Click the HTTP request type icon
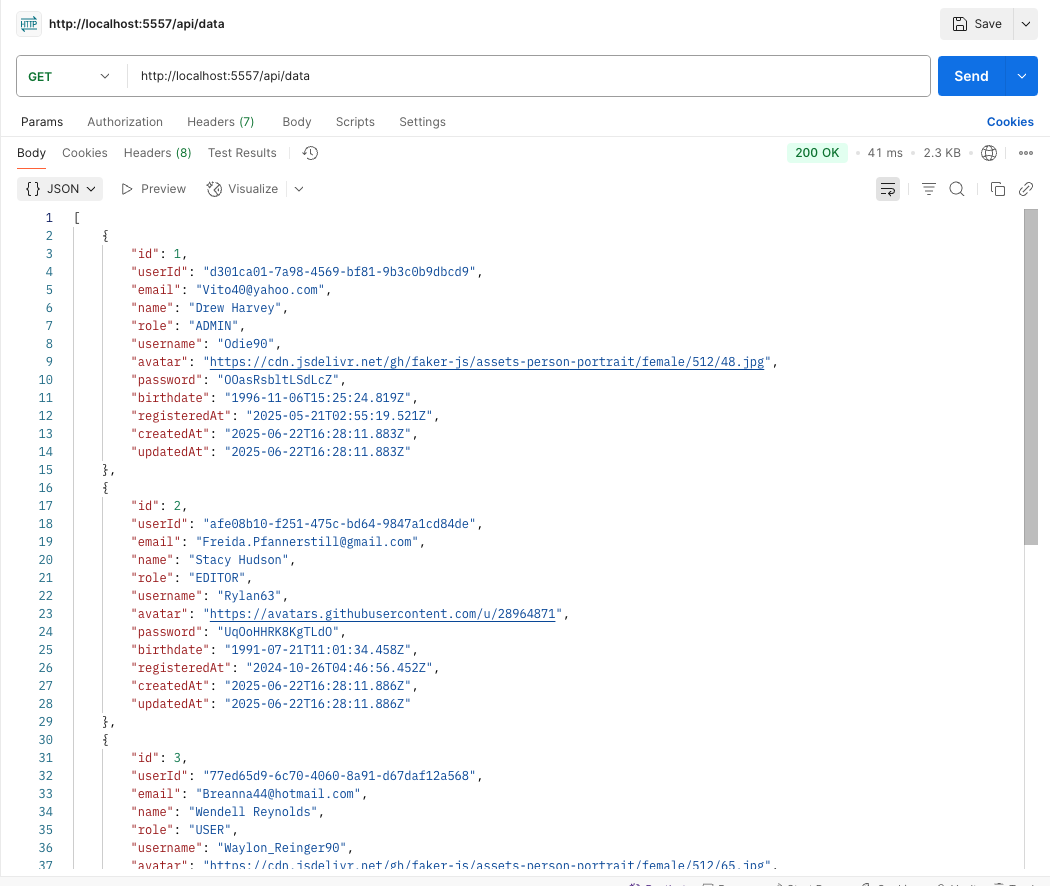1050x886 pixels. click(29, 24)
